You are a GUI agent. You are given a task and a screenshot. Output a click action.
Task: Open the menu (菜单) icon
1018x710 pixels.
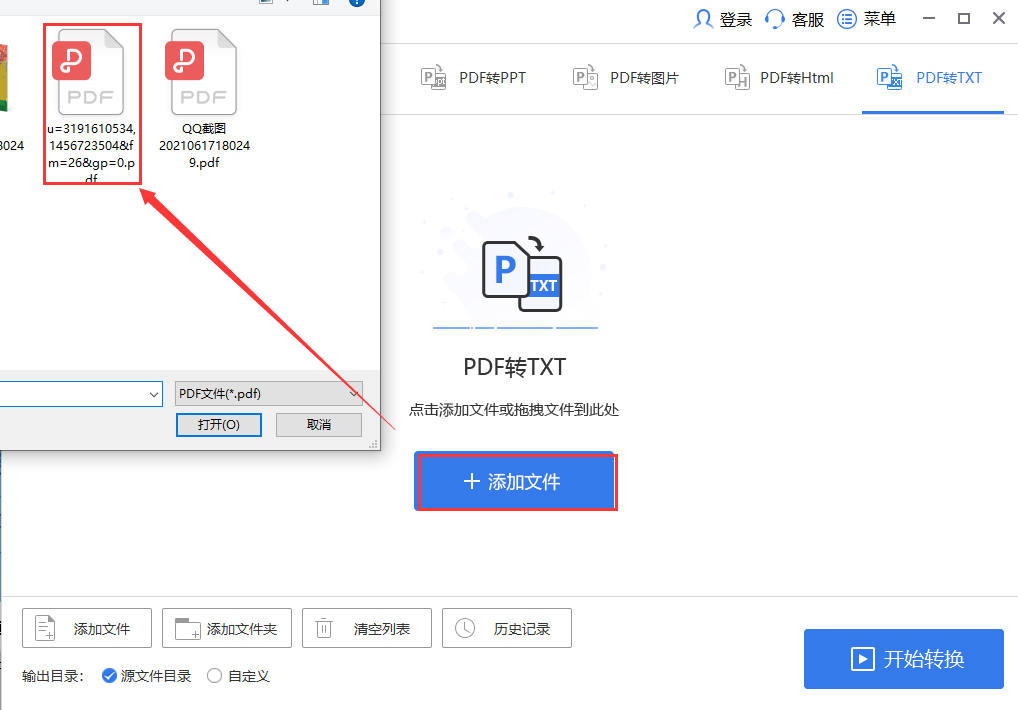846,18
